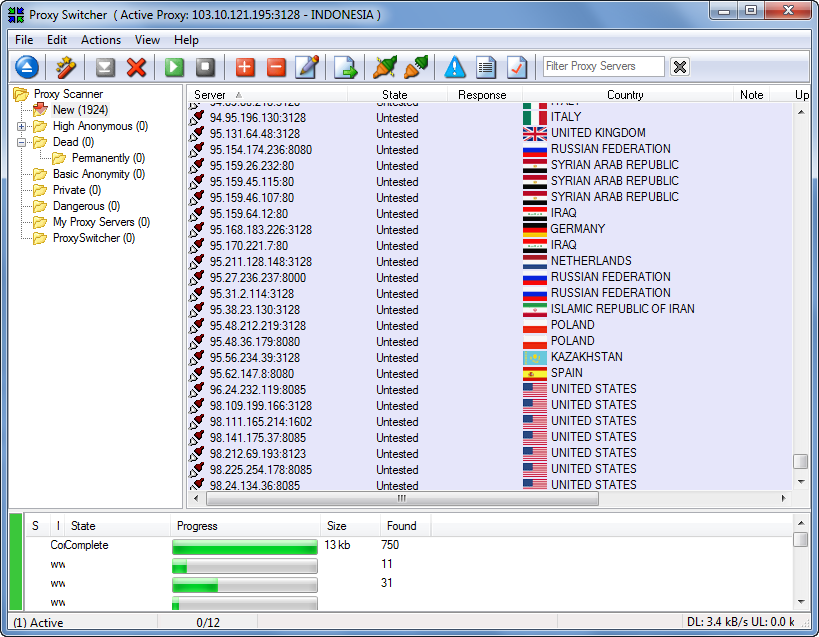Select the New (1924) folder
The width and height of the screenshot is (819, 637).
tap(80, 110)
